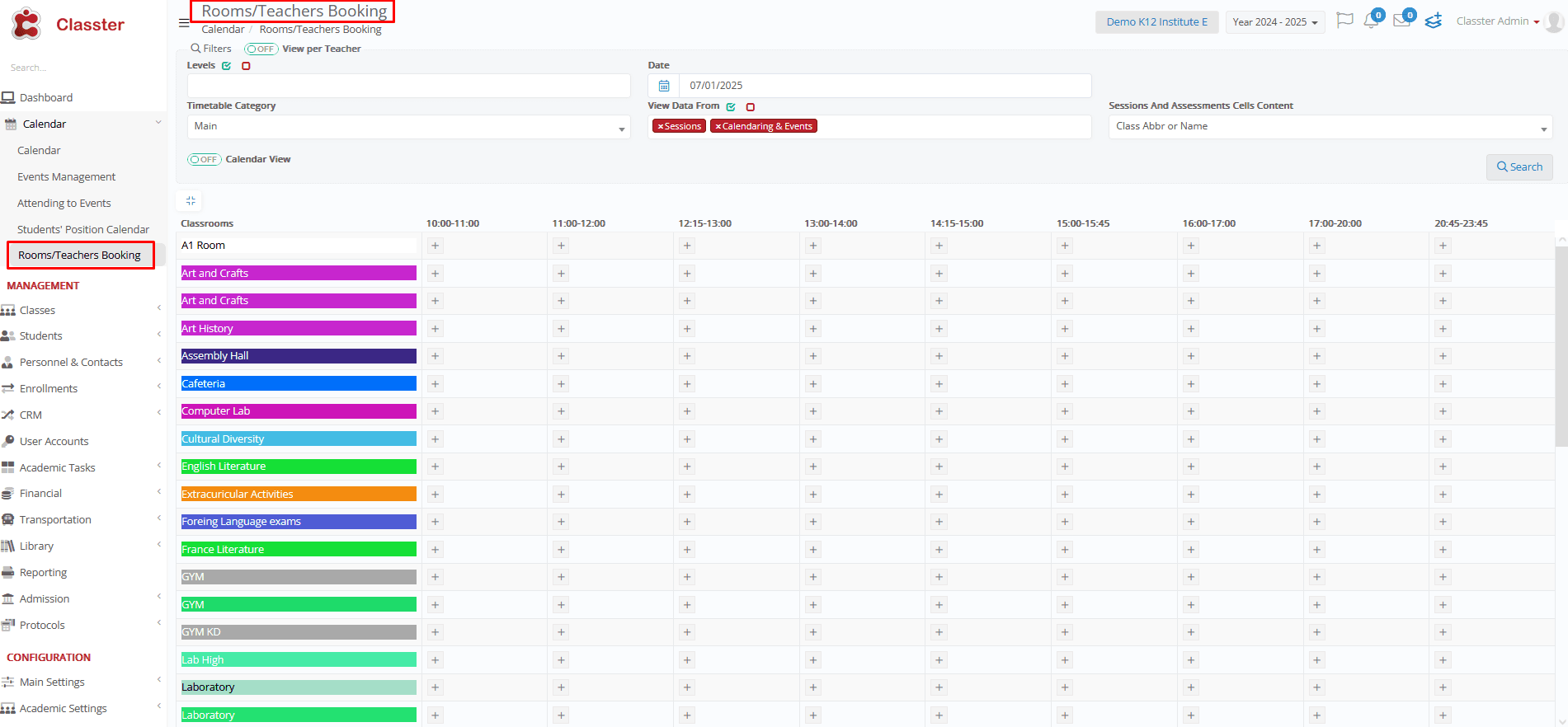Open the Timetable Category dropdown
This screenshot has height=727, width=1568.
[x=408, y=127]
